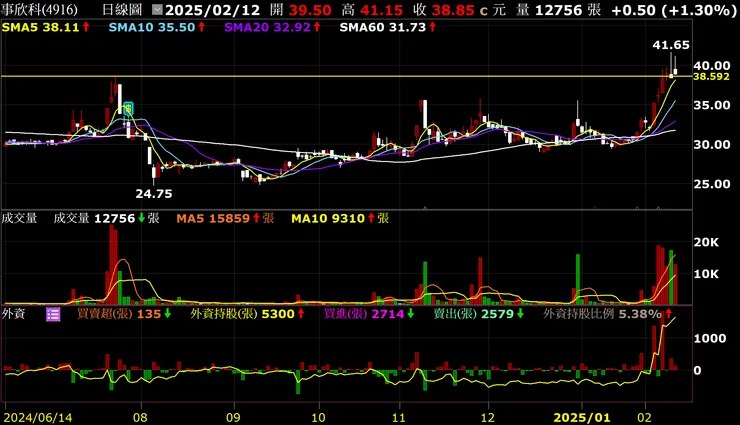Click the yellow 38.592 price line label

pos(711,76)
